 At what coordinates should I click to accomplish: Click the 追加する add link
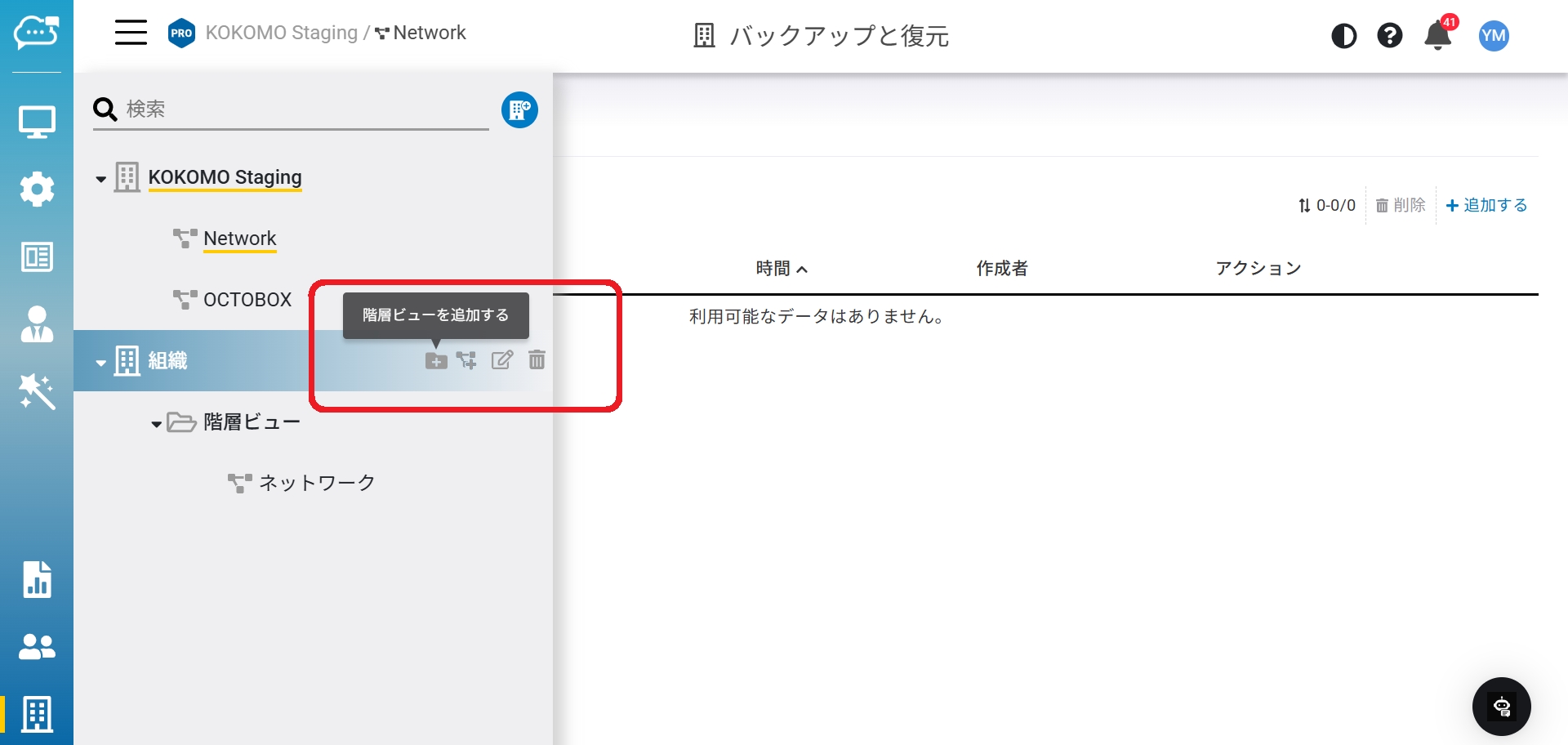tap(1486, 206)
